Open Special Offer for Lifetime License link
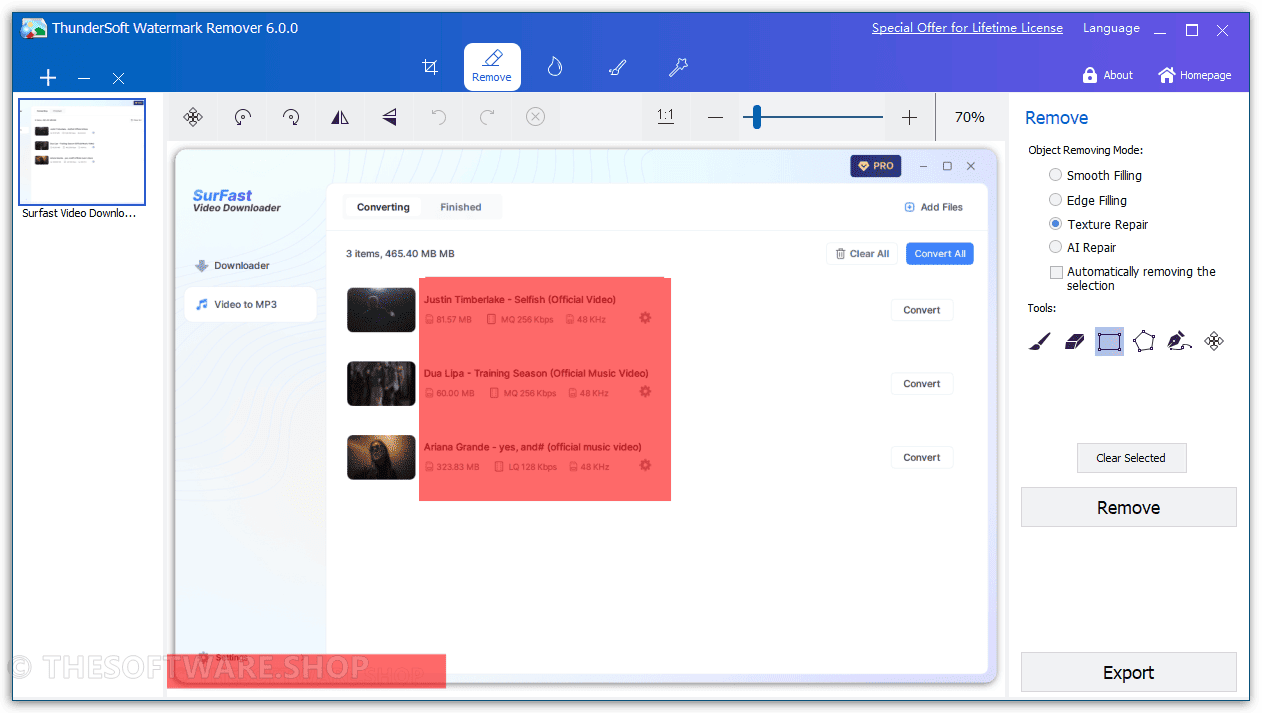 [967, 28]
